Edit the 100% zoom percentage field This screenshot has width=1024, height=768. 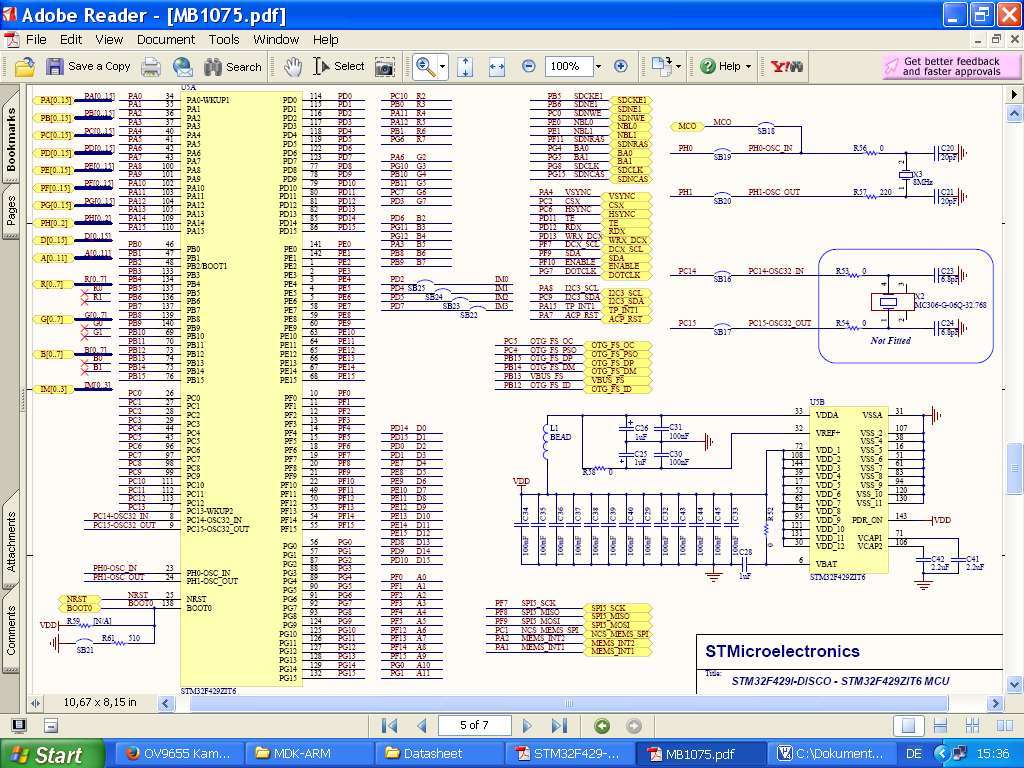pyautogui.click(x=569, y=66)
